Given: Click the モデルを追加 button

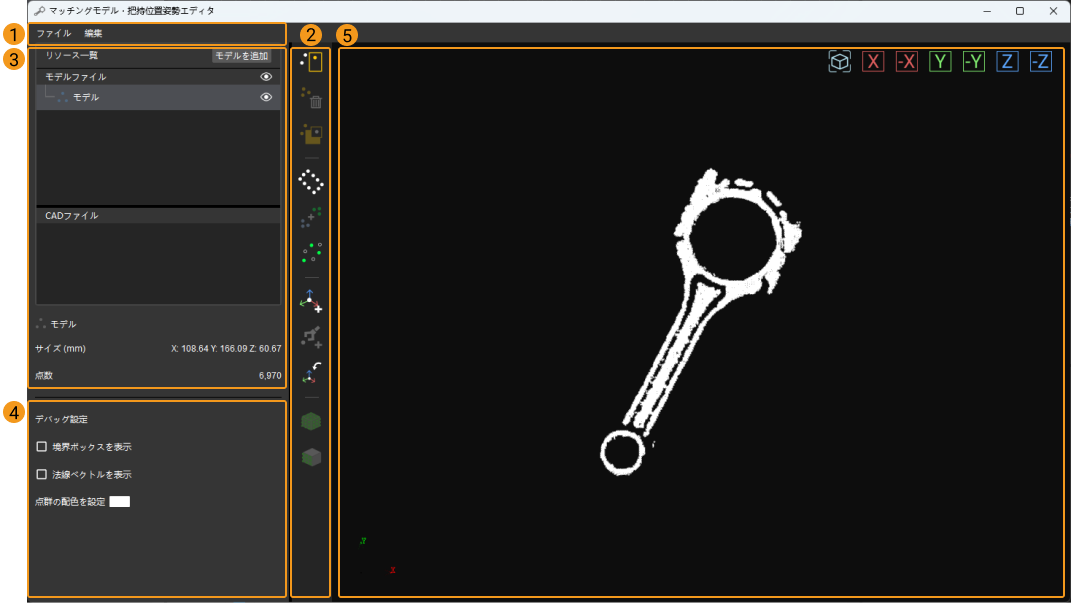Looking at the screenshot, I should (241, 56).
